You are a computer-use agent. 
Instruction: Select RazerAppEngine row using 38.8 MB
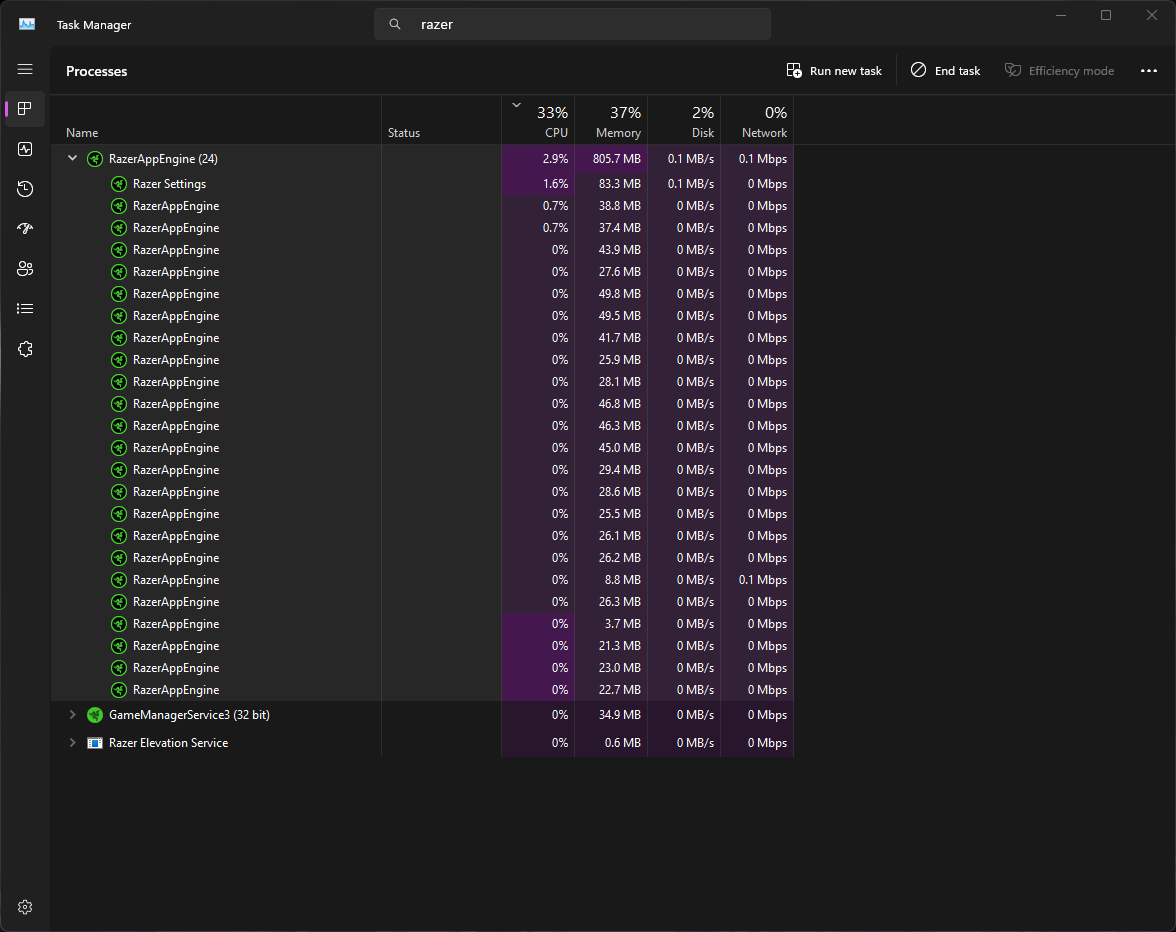coord(422,205)
